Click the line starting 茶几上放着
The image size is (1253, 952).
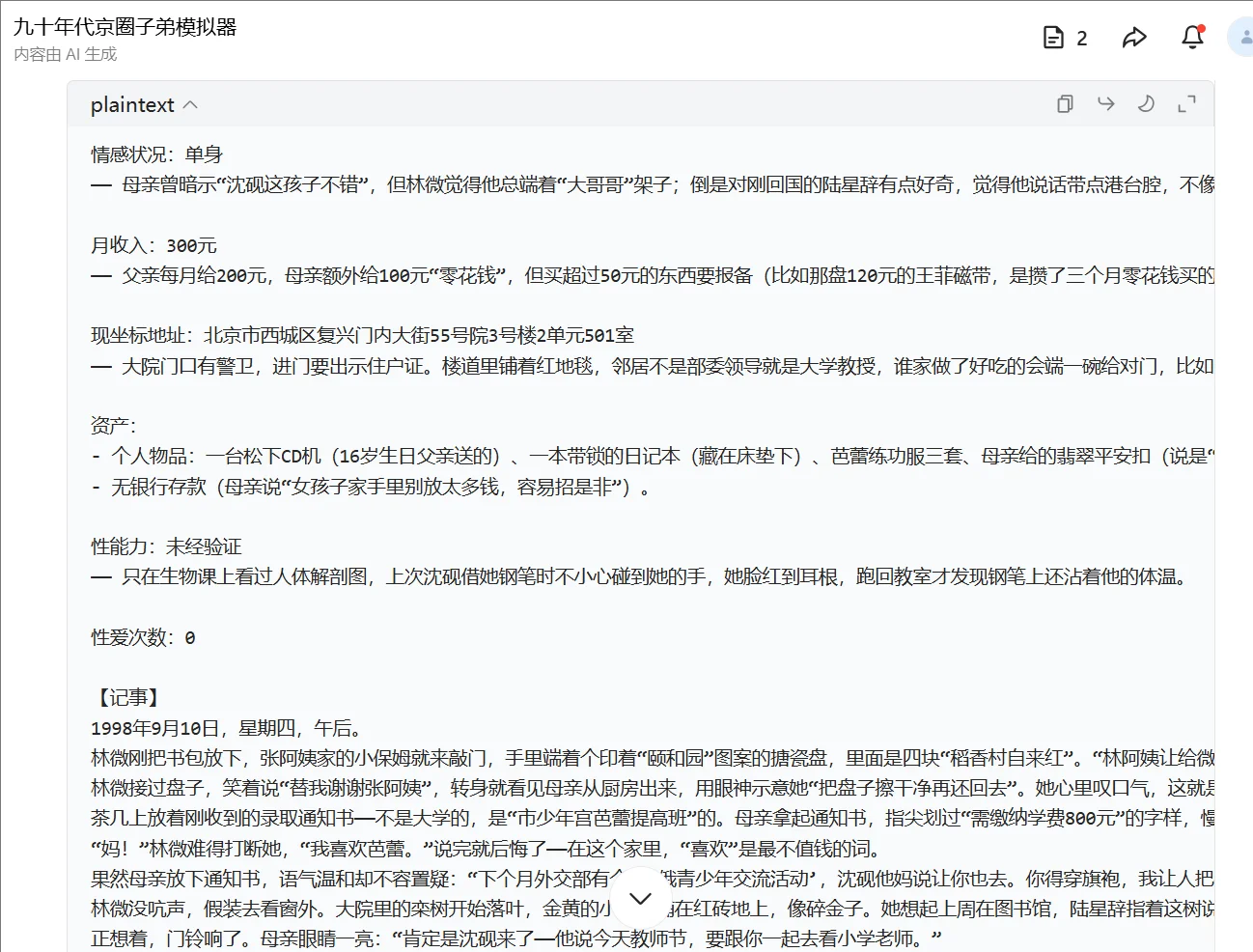(653, 818)
